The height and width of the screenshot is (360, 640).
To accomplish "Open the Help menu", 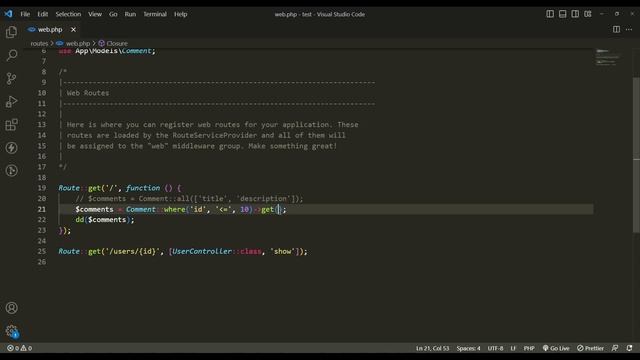I will click(180, 14).
